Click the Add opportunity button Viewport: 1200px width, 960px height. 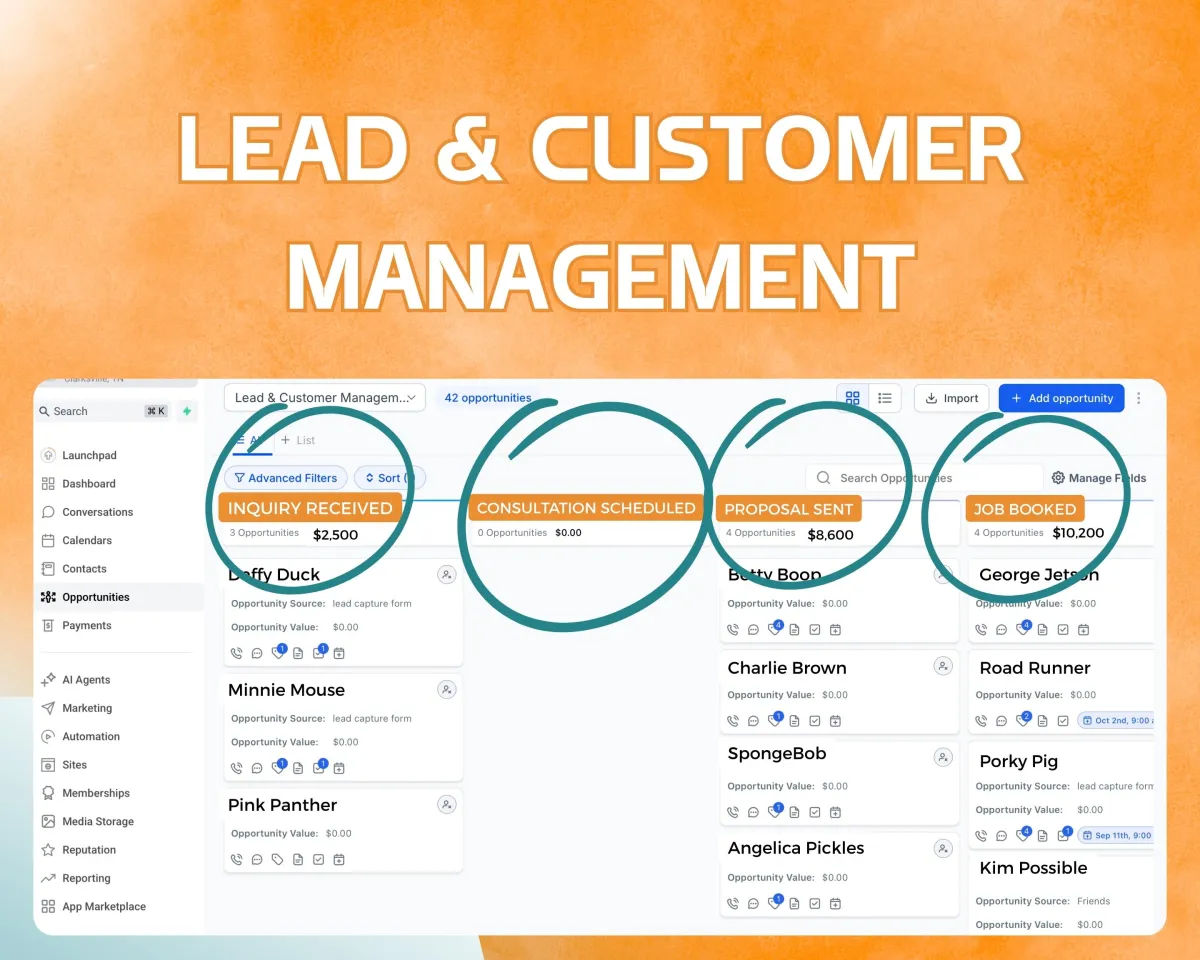tap(1061, 398)
